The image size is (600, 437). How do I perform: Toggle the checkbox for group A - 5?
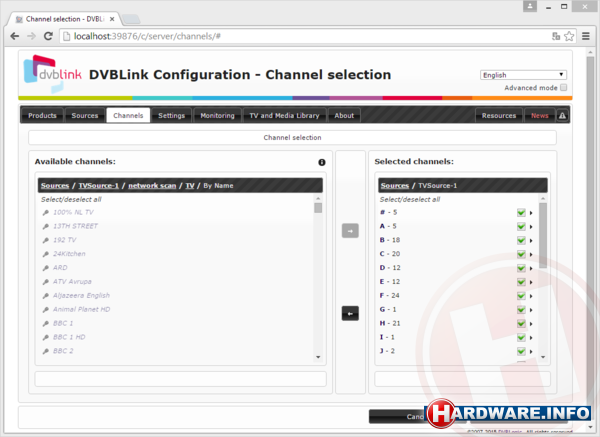point(521,226)
